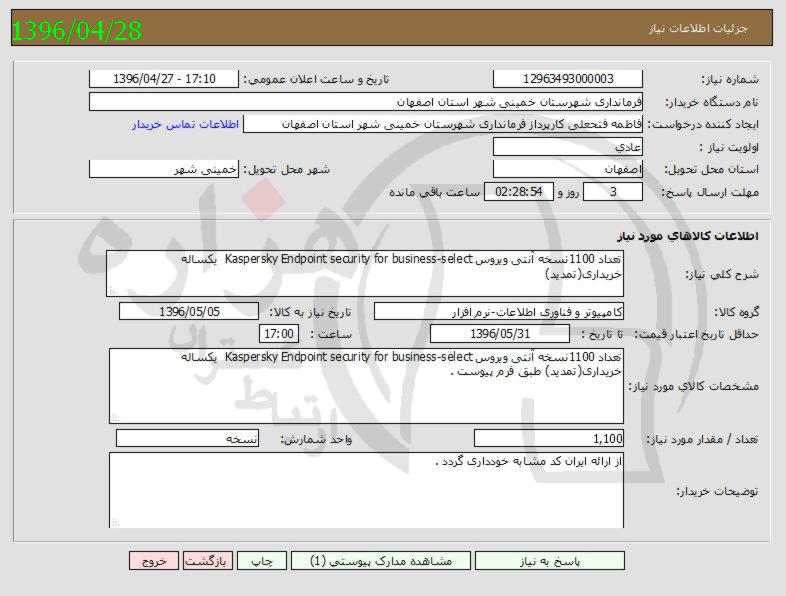Select the ایجاد کننده درخواست field
The image size is (786, 596).
[x=444, y=124]
